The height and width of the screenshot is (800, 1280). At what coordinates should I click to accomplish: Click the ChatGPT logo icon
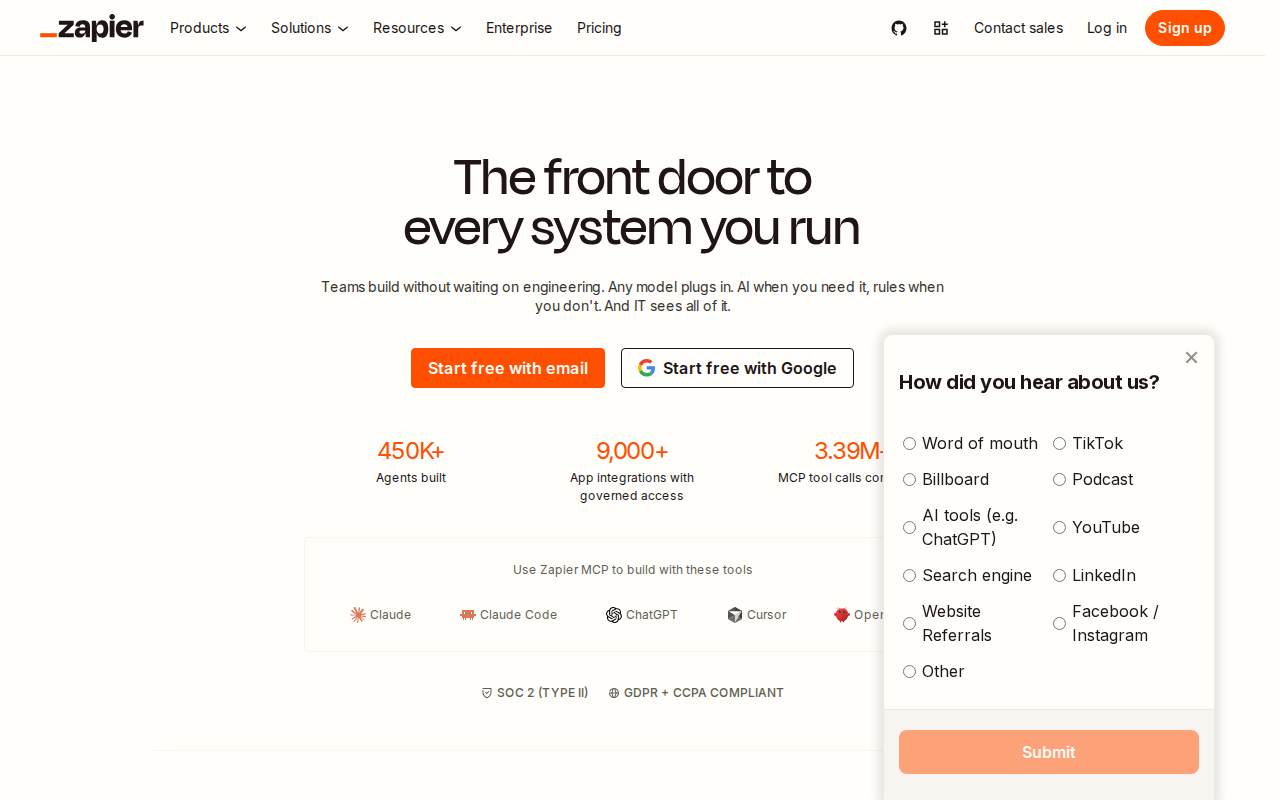pyautogui.click(x=614, y=615)
